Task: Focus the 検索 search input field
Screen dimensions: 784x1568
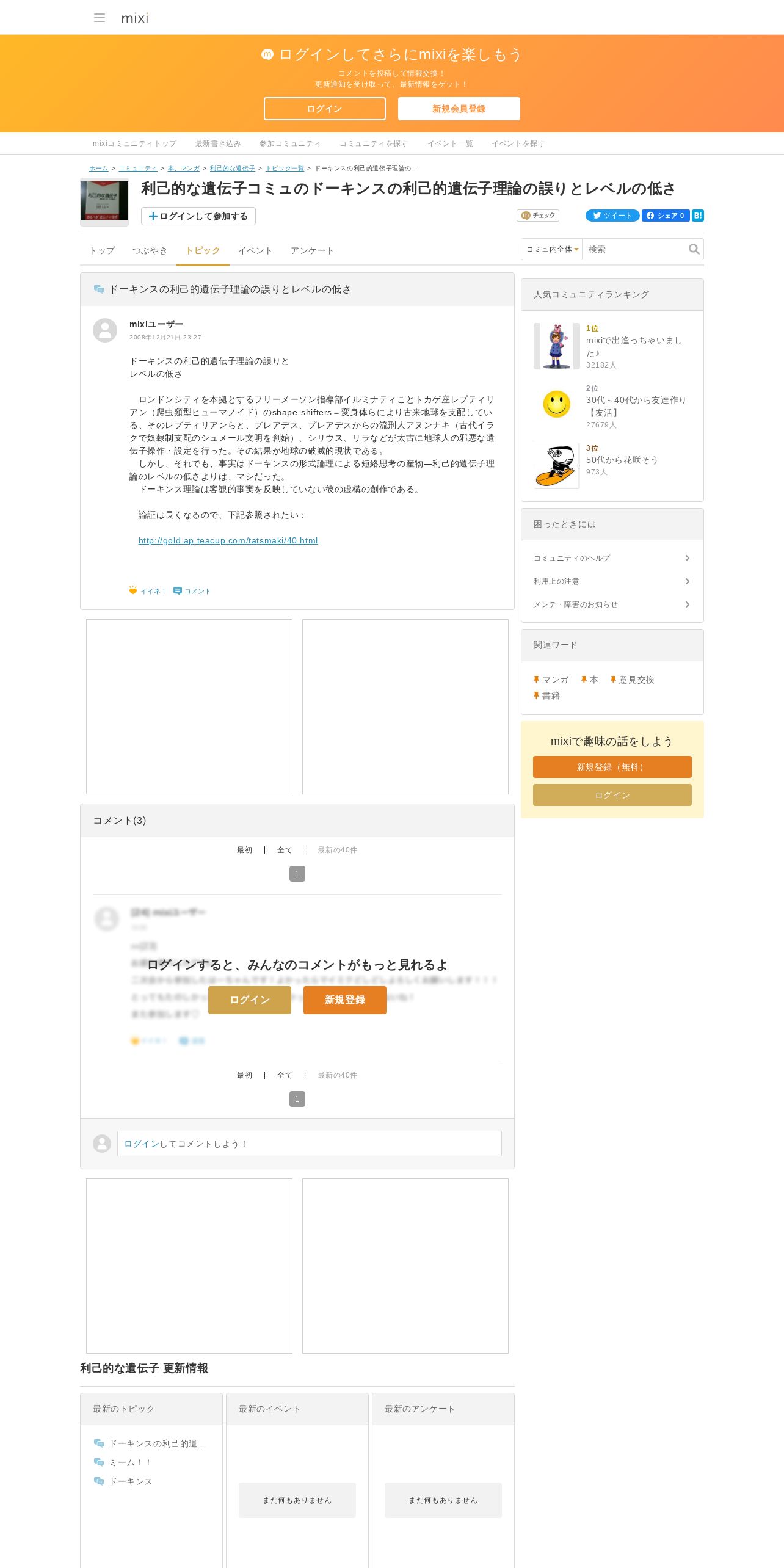Action: tap(635, 249)
